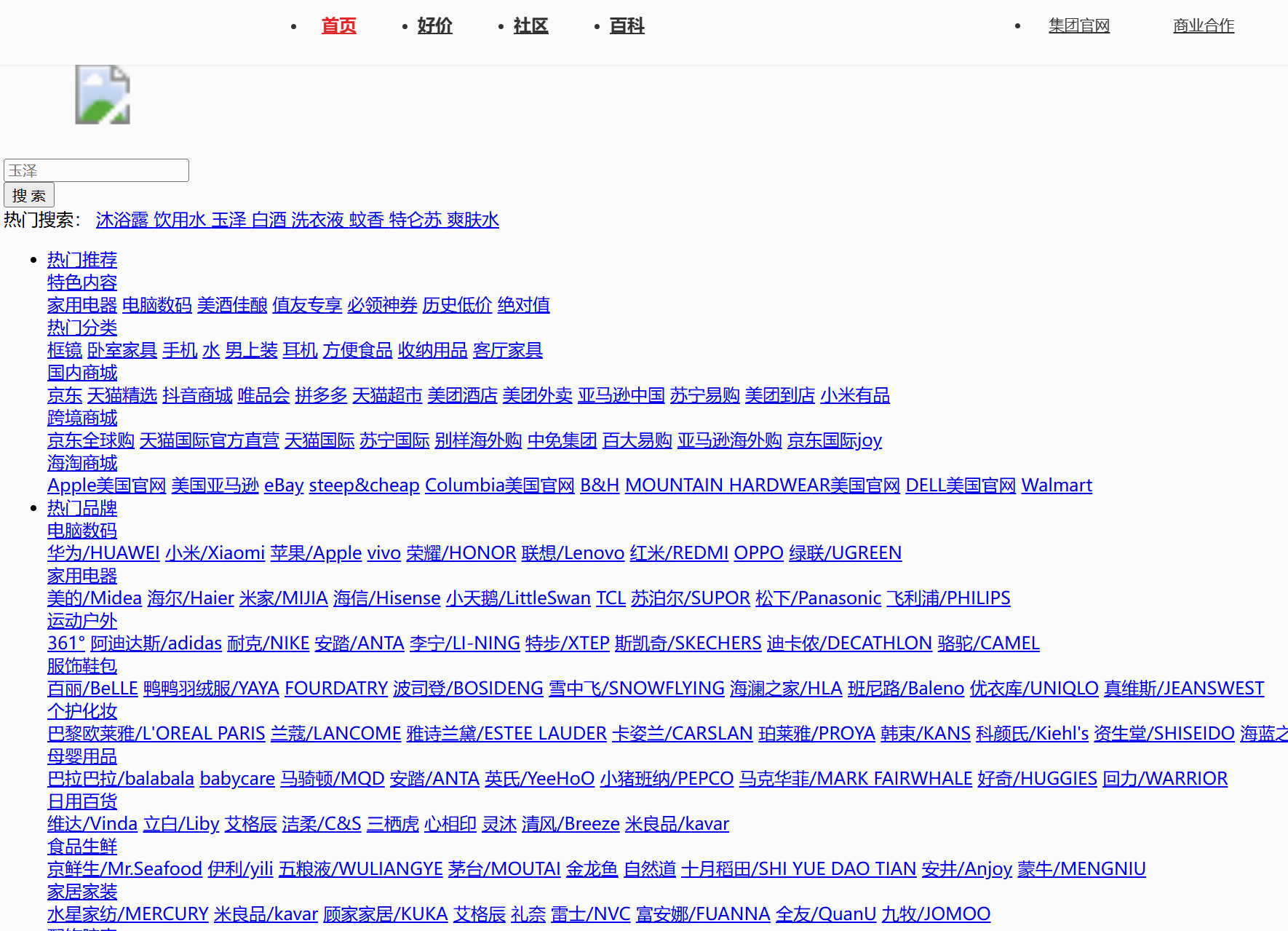
Task: Open the 绝对值 link
Action: point(524,305)
